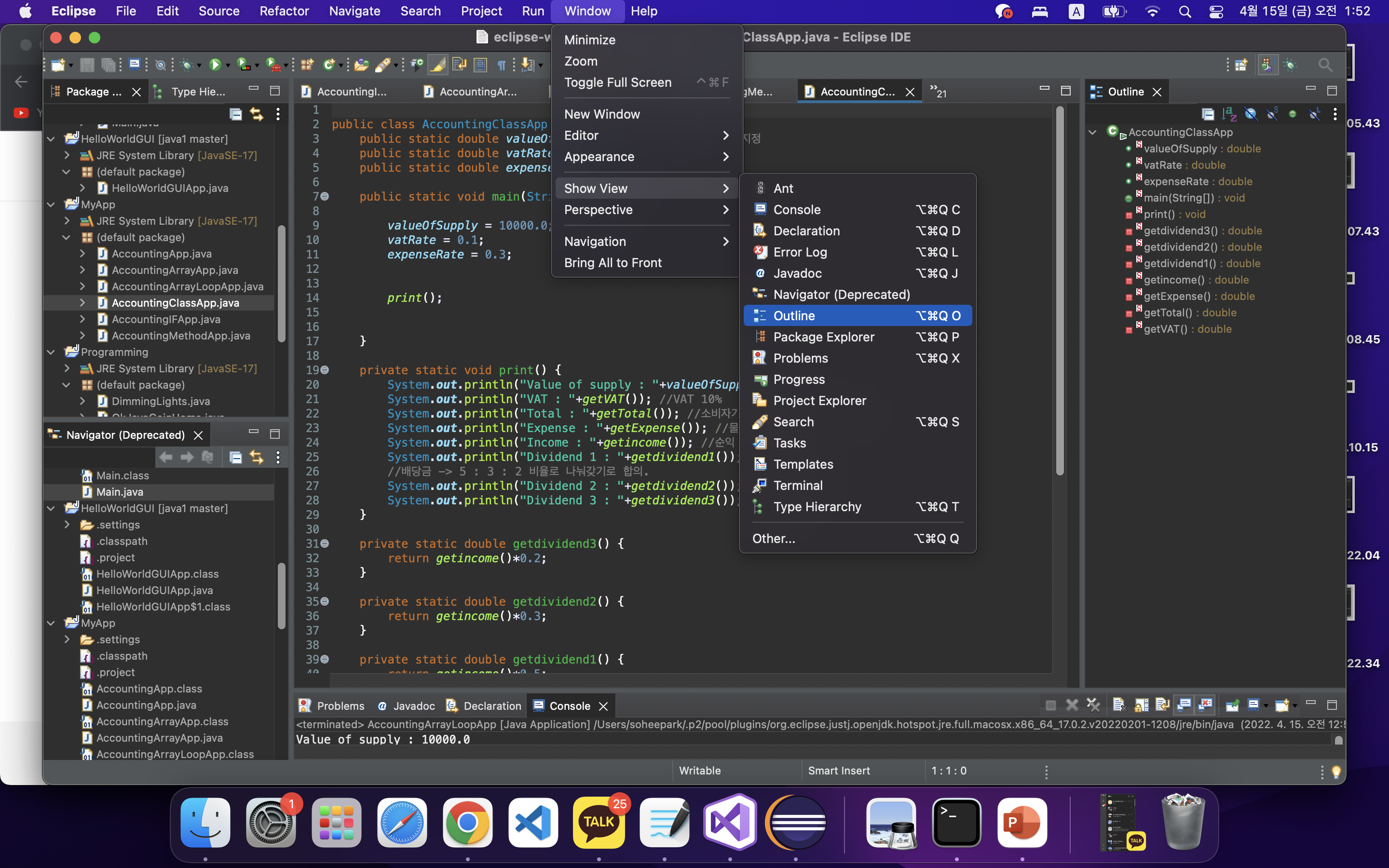1389x868 pixels.
Task: Open Terminal from the macOS Dock
Action: (x=956, y=823)
